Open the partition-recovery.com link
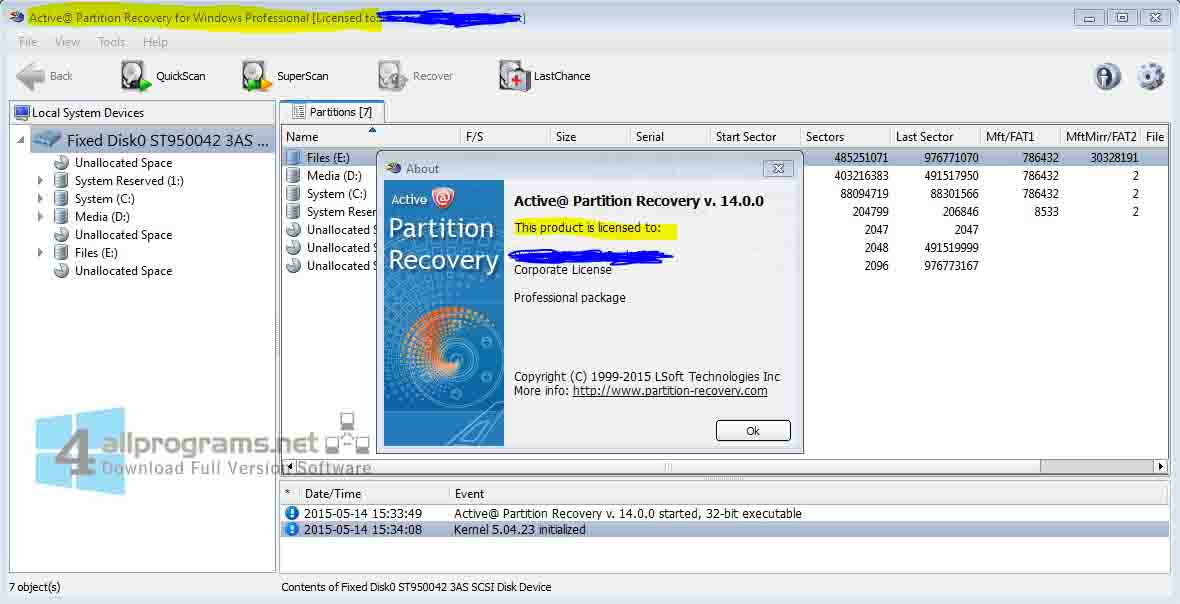Screen dimensions: 1180x604 (x=670, y=391)
